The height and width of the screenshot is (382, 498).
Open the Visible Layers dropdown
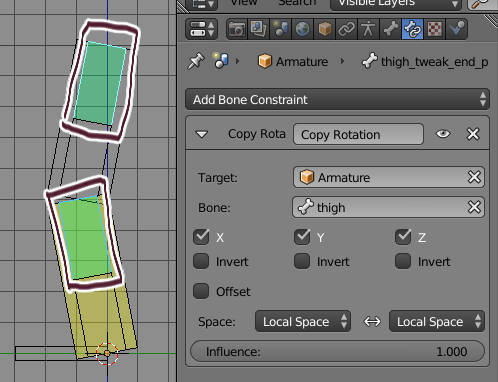pyautogui.click(x=396, y=4)
